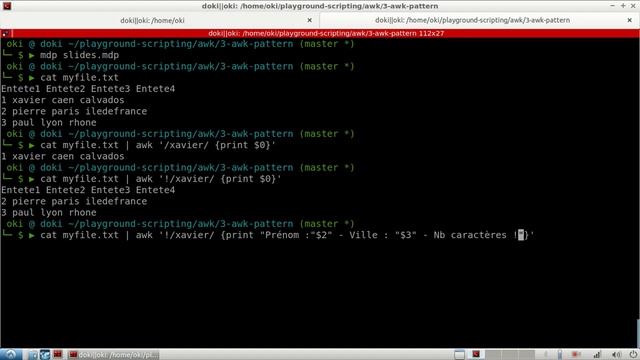Minimize the terminal window
The height and width of the screenshot is (360, 640).
point(612,6)
